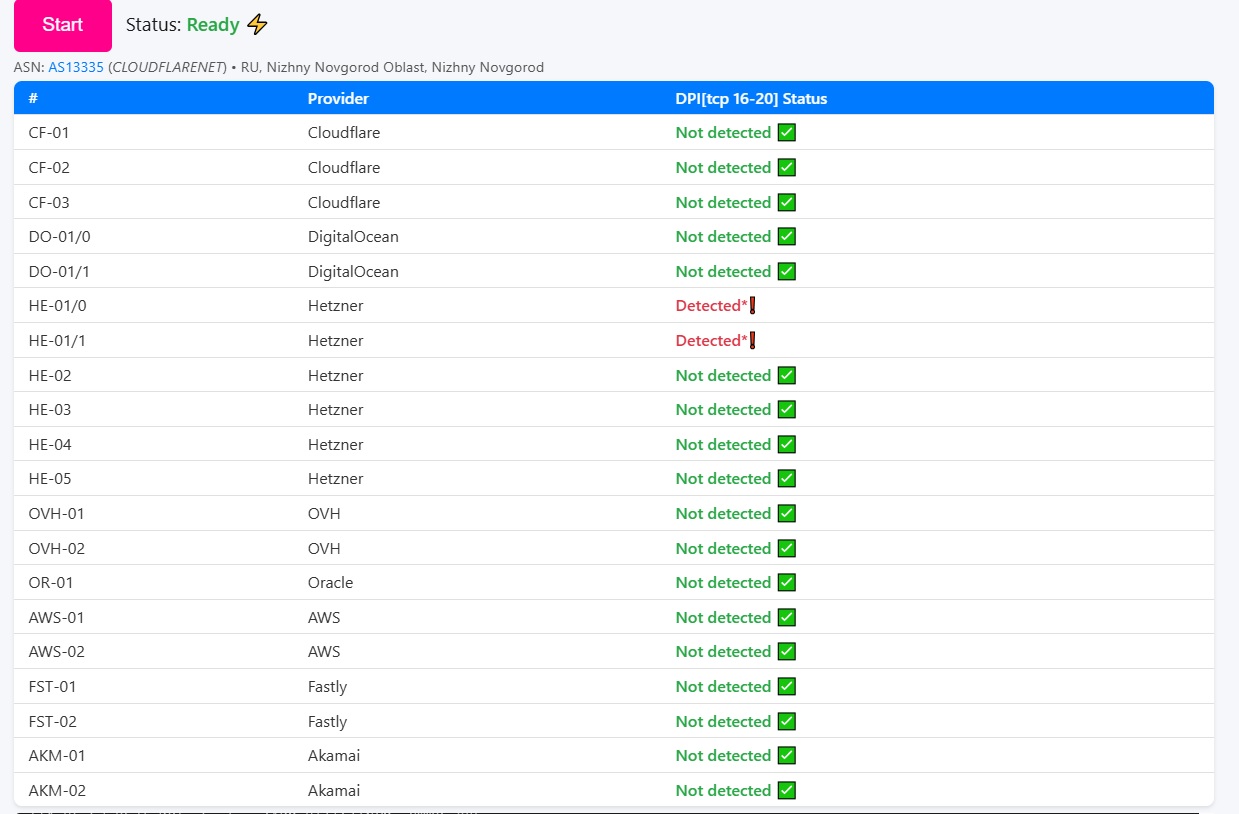Click the red exclamation icon in the HE-01/1 row
Image resolution: width=1239 pixels, height=814 pixels.
752,340
